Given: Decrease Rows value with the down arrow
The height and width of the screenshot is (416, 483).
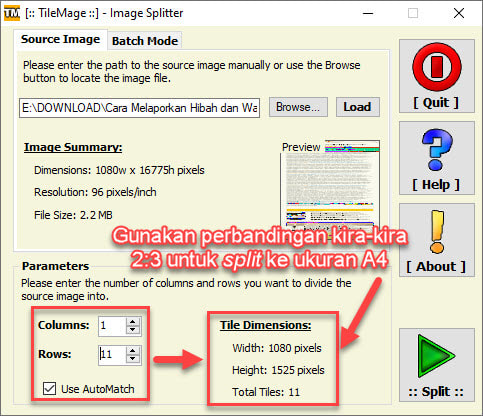Looking at the screenshot, I should [x=133, y=359].
